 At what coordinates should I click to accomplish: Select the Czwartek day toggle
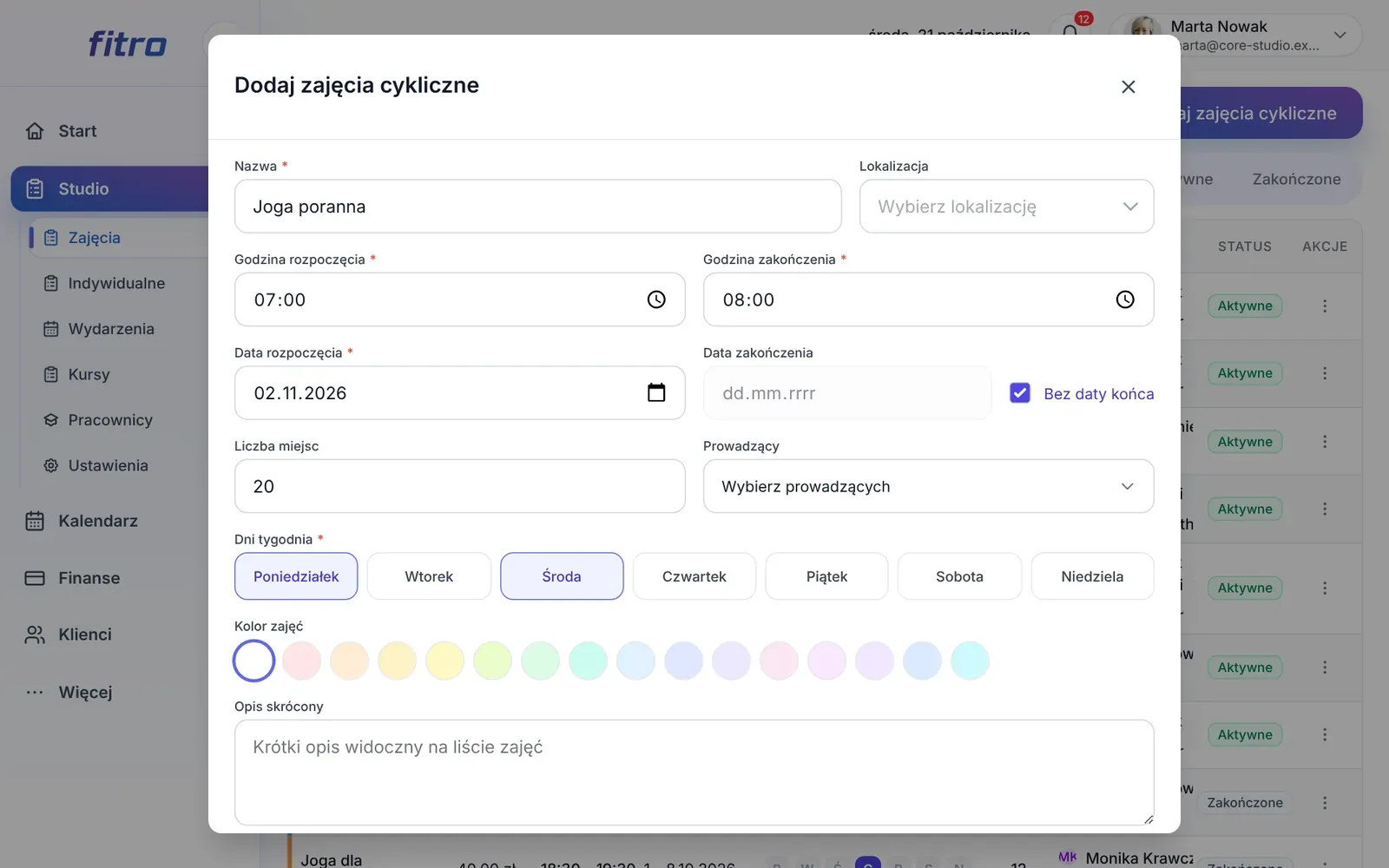[694, 576]
